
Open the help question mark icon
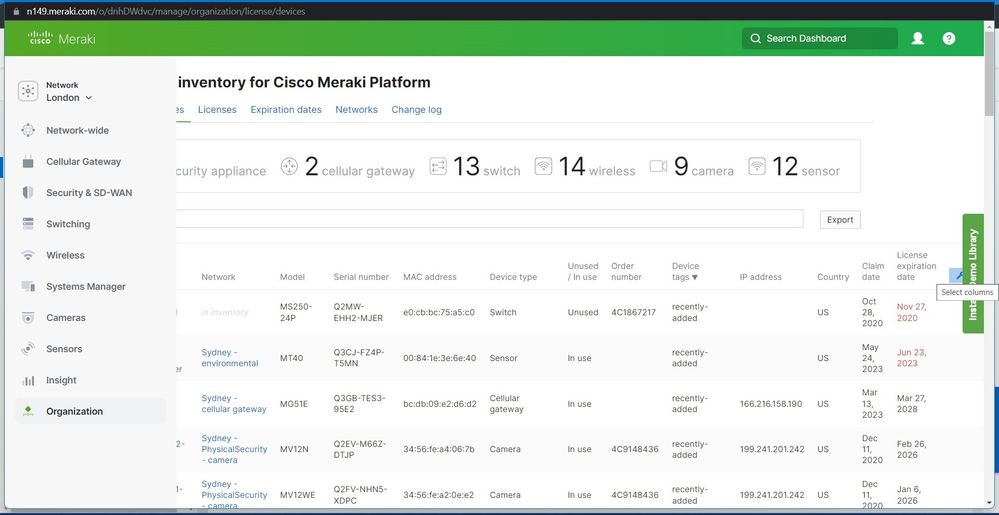949,38
